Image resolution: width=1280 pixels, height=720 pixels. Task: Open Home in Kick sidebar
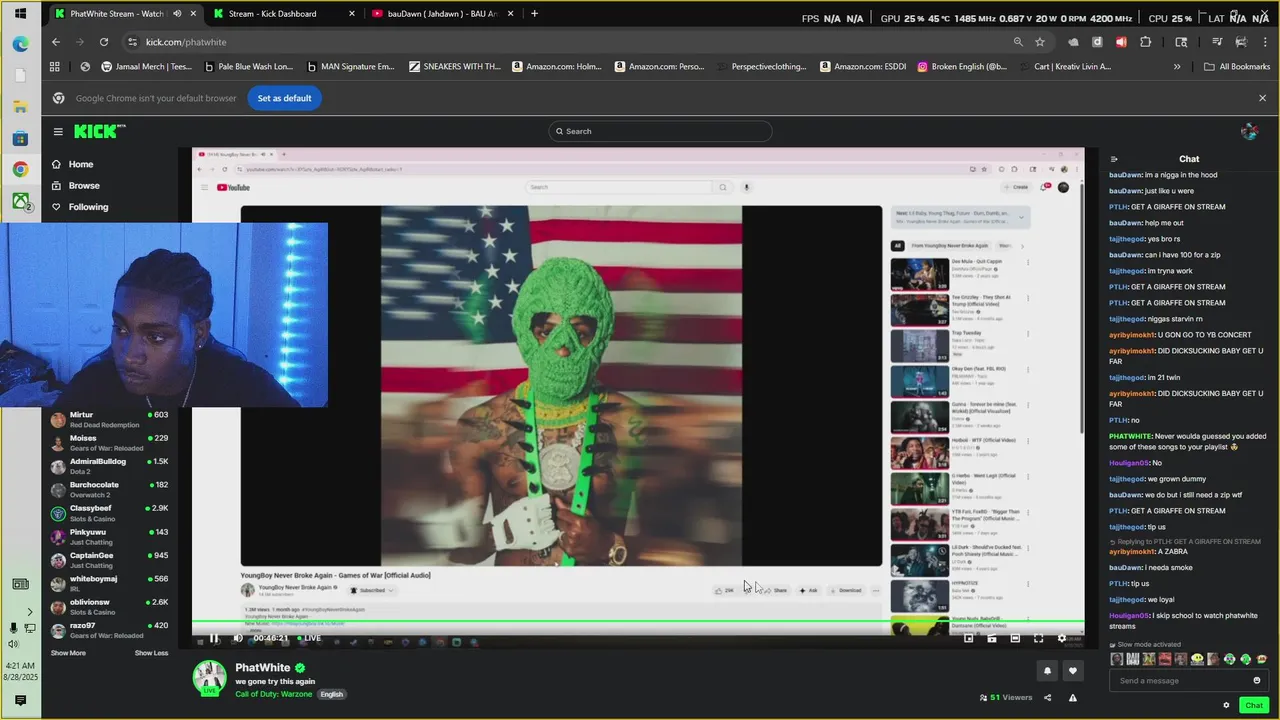tap(81, 164)
